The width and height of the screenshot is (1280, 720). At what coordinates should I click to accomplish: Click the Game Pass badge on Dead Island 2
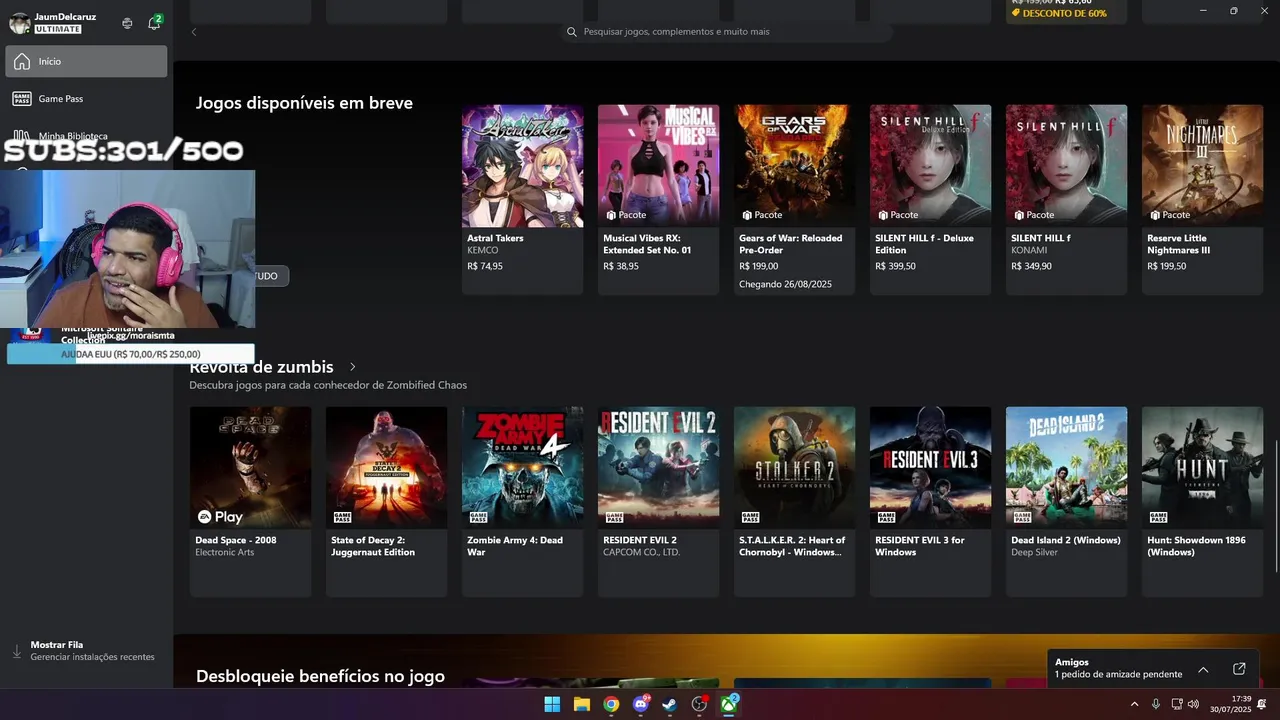(1022, 517)
